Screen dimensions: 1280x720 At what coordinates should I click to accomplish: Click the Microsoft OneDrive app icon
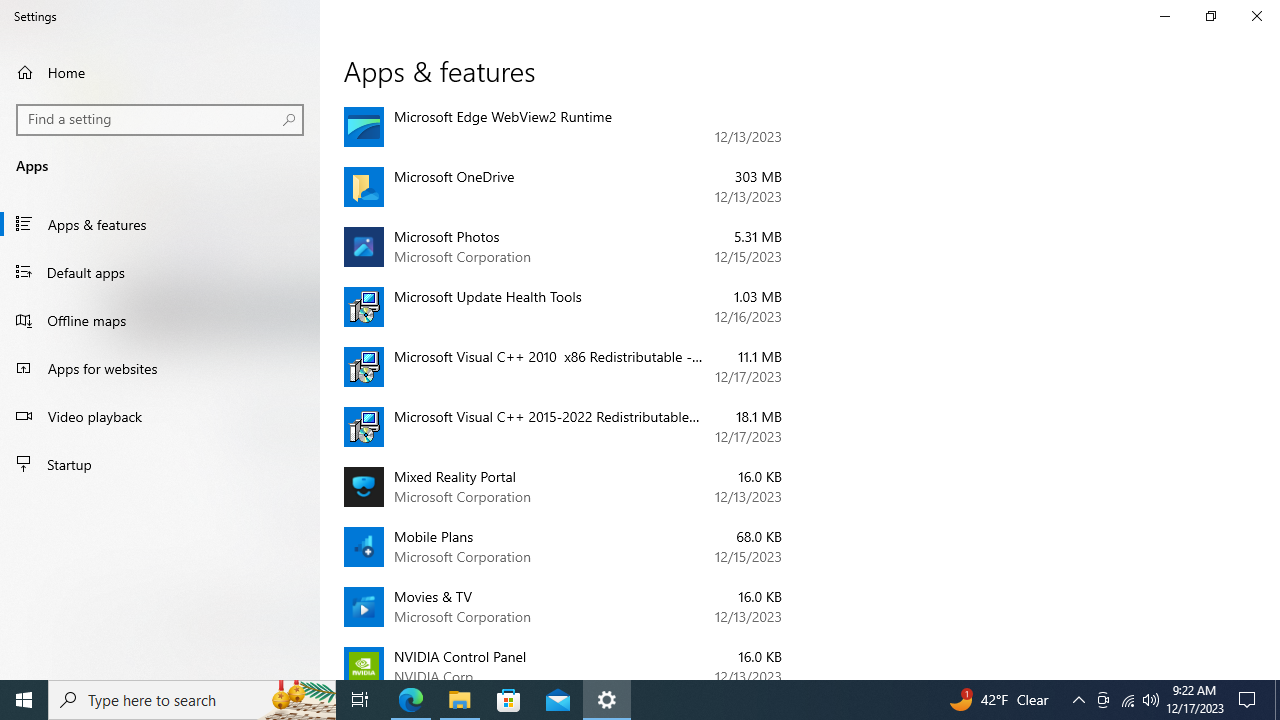click(363, 187)
